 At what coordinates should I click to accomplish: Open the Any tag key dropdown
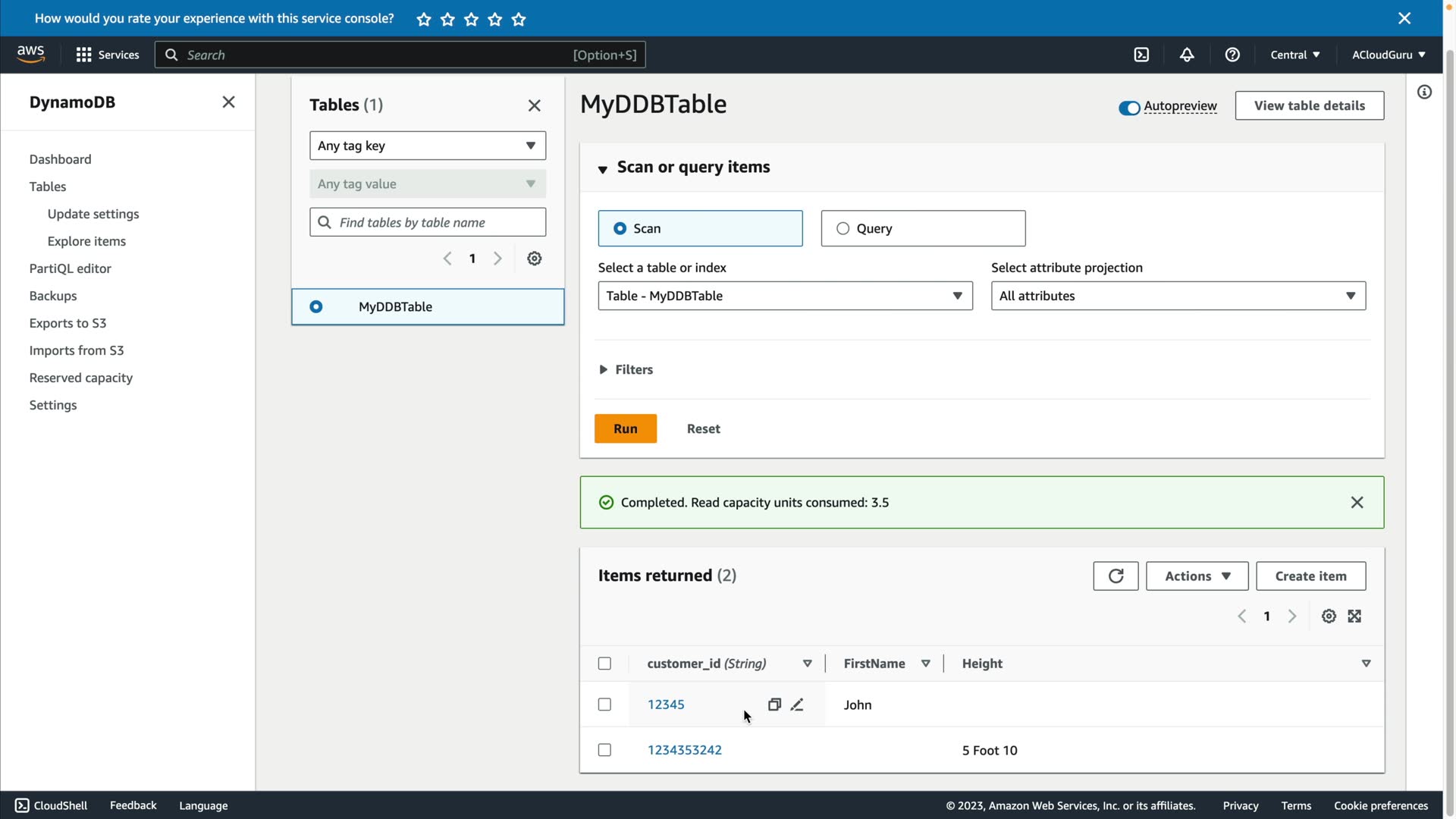(x=428, y=146)
